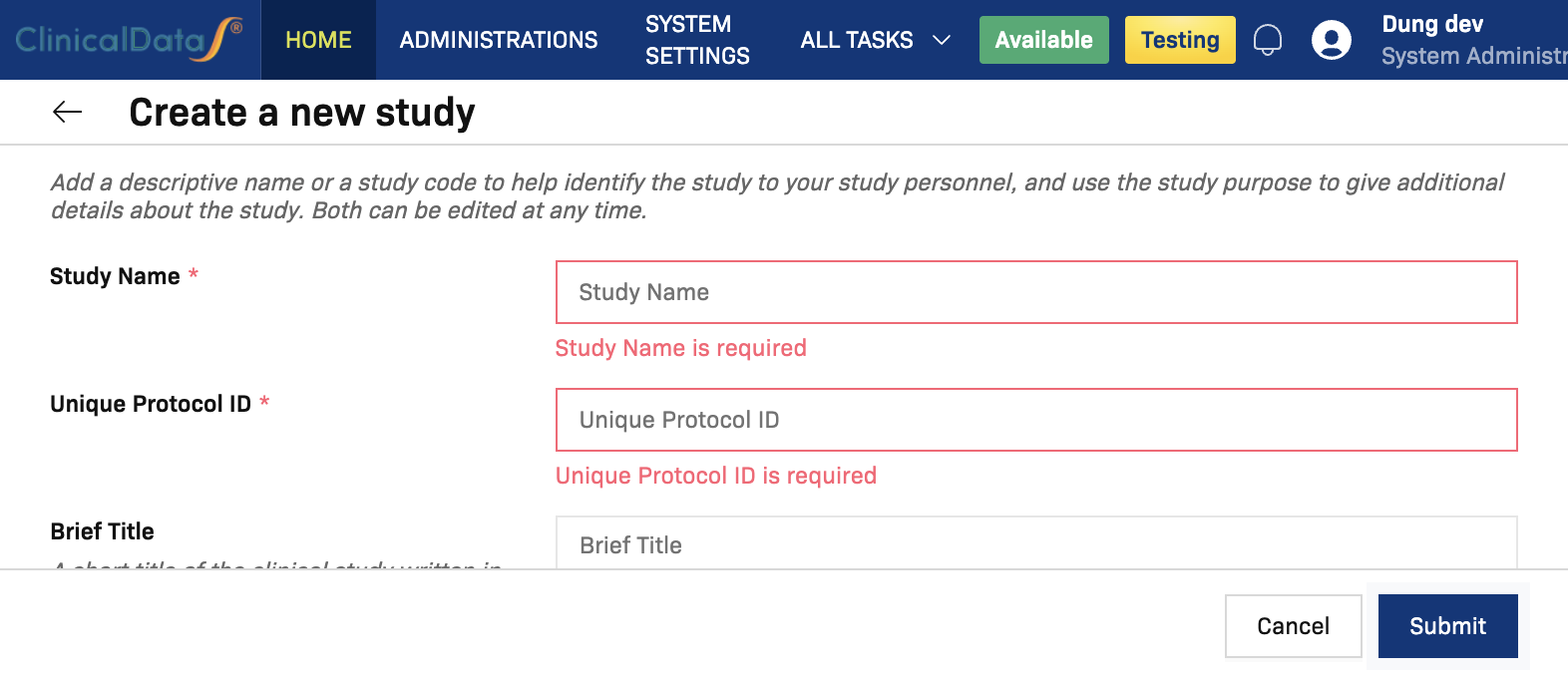Click the Available status indicator
The width and height of the screenshot is (1568, 682).
1043,40
